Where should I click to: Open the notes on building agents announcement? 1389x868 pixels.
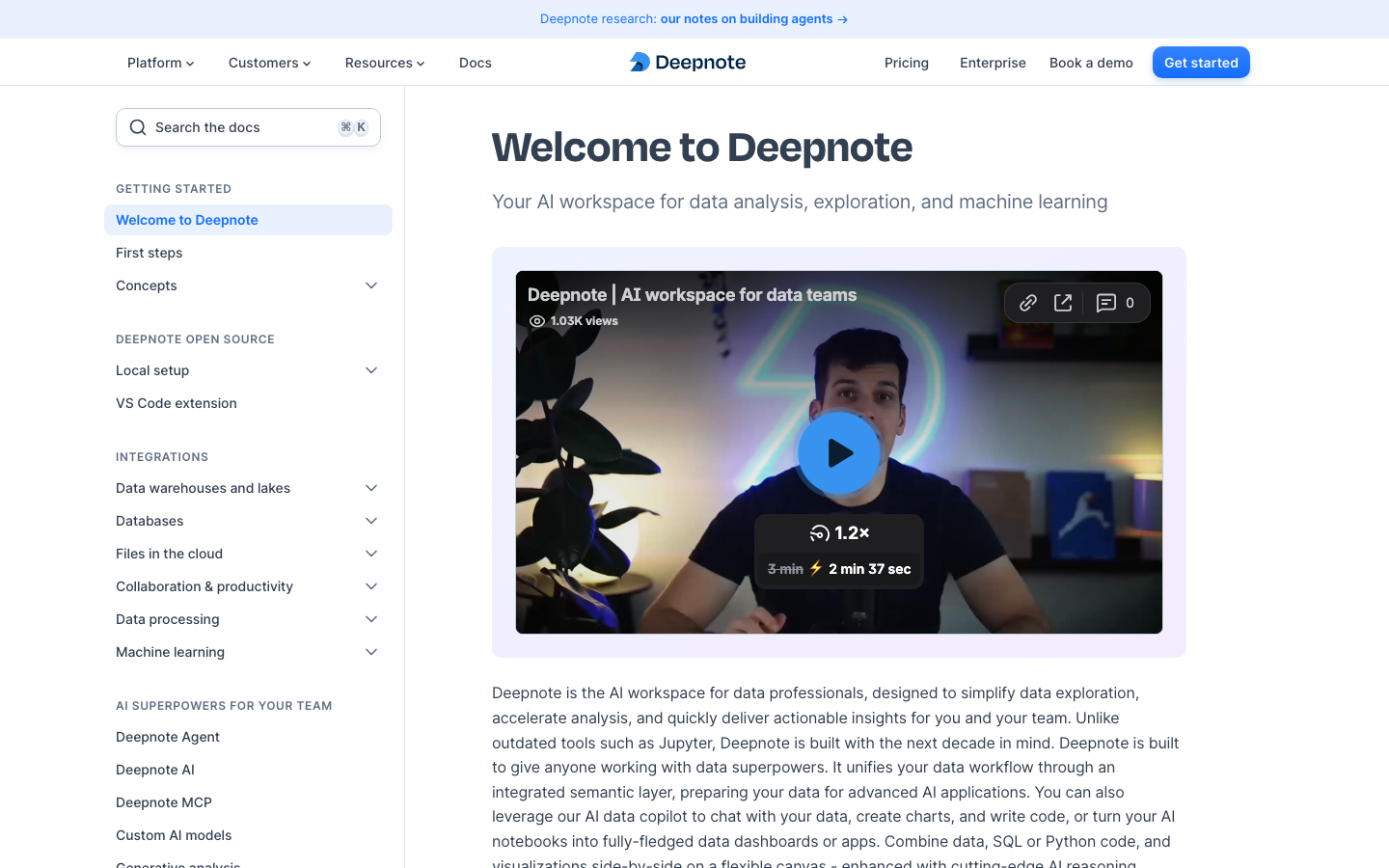[x=754, y=19]
